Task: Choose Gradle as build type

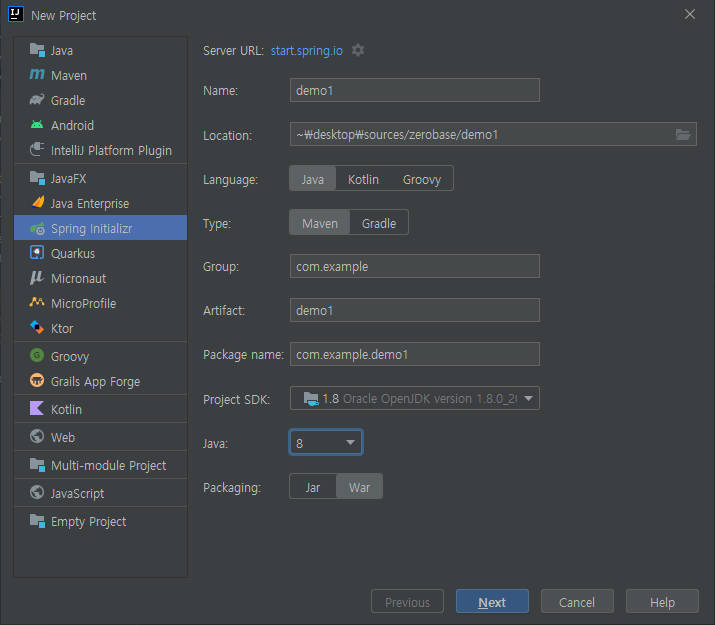Action: (x=379, y=223)
